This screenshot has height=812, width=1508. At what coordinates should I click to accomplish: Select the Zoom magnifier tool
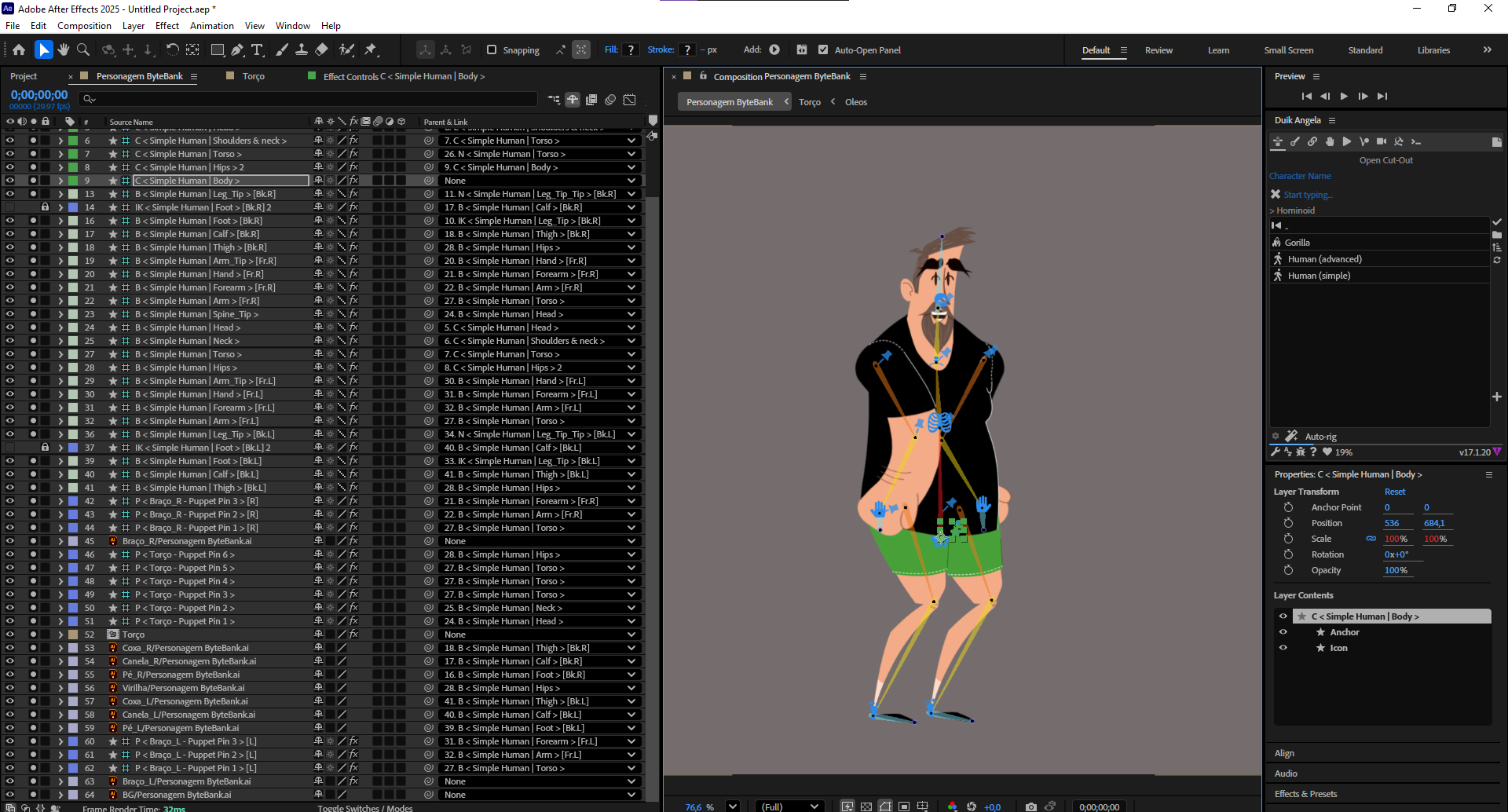83,50
